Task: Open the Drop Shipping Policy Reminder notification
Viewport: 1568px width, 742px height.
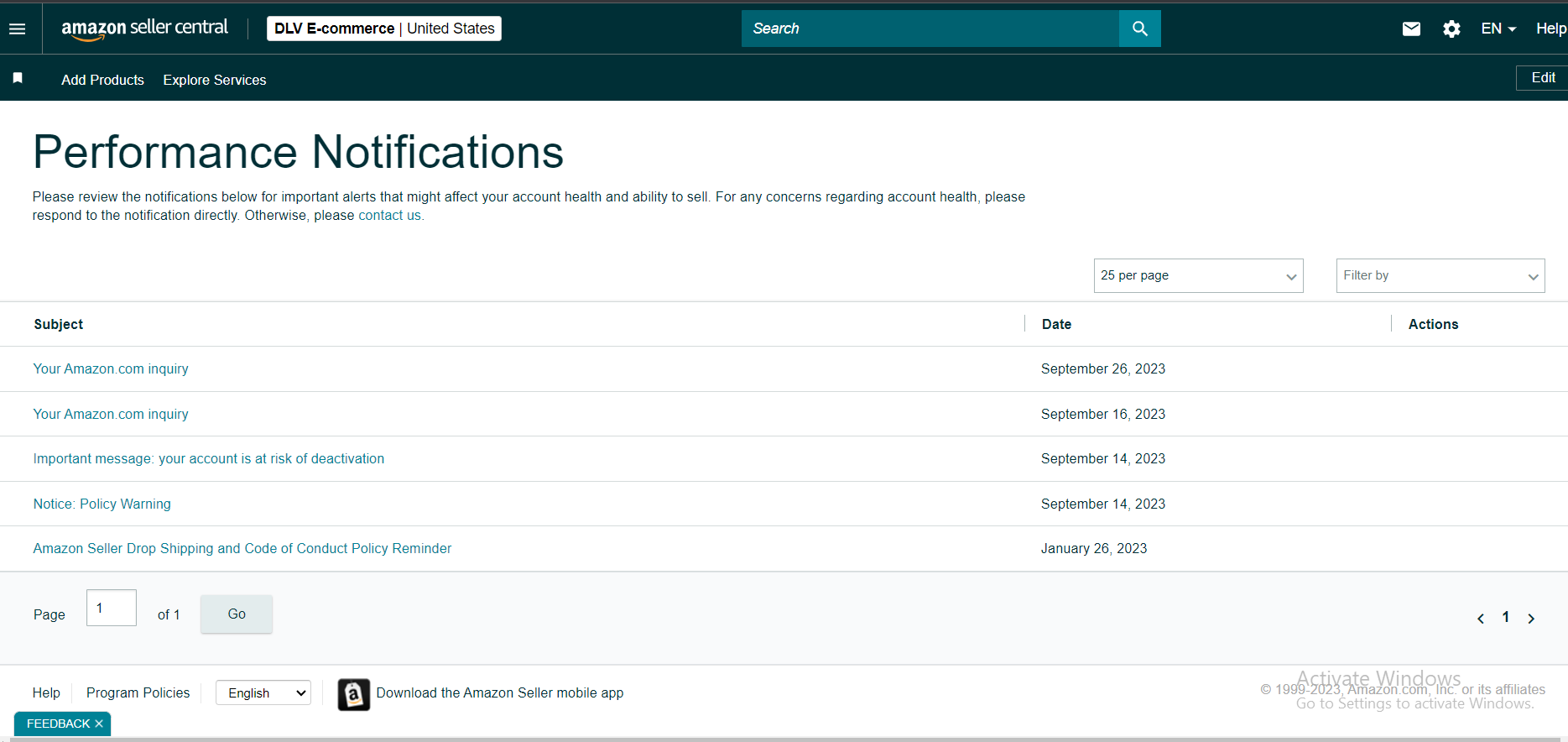Action: [242, 548]
